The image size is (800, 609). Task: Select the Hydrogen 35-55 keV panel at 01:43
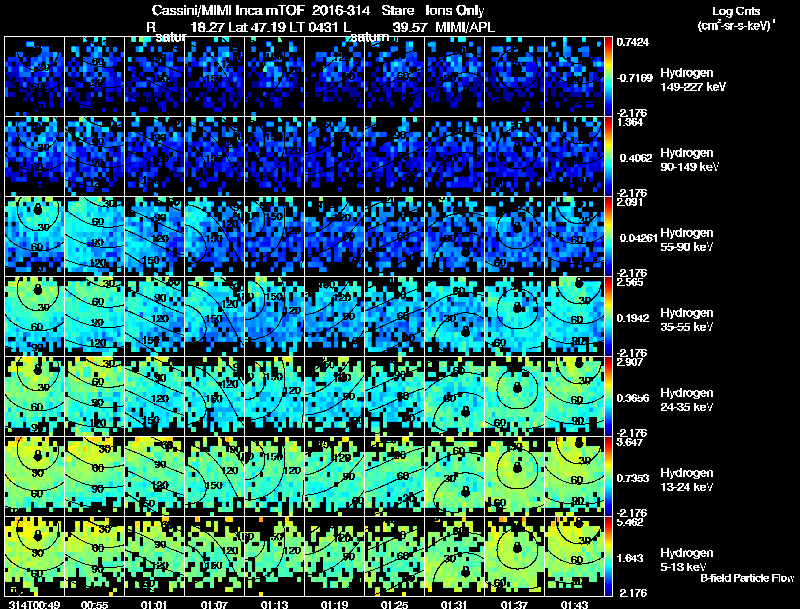click(574, 317)
